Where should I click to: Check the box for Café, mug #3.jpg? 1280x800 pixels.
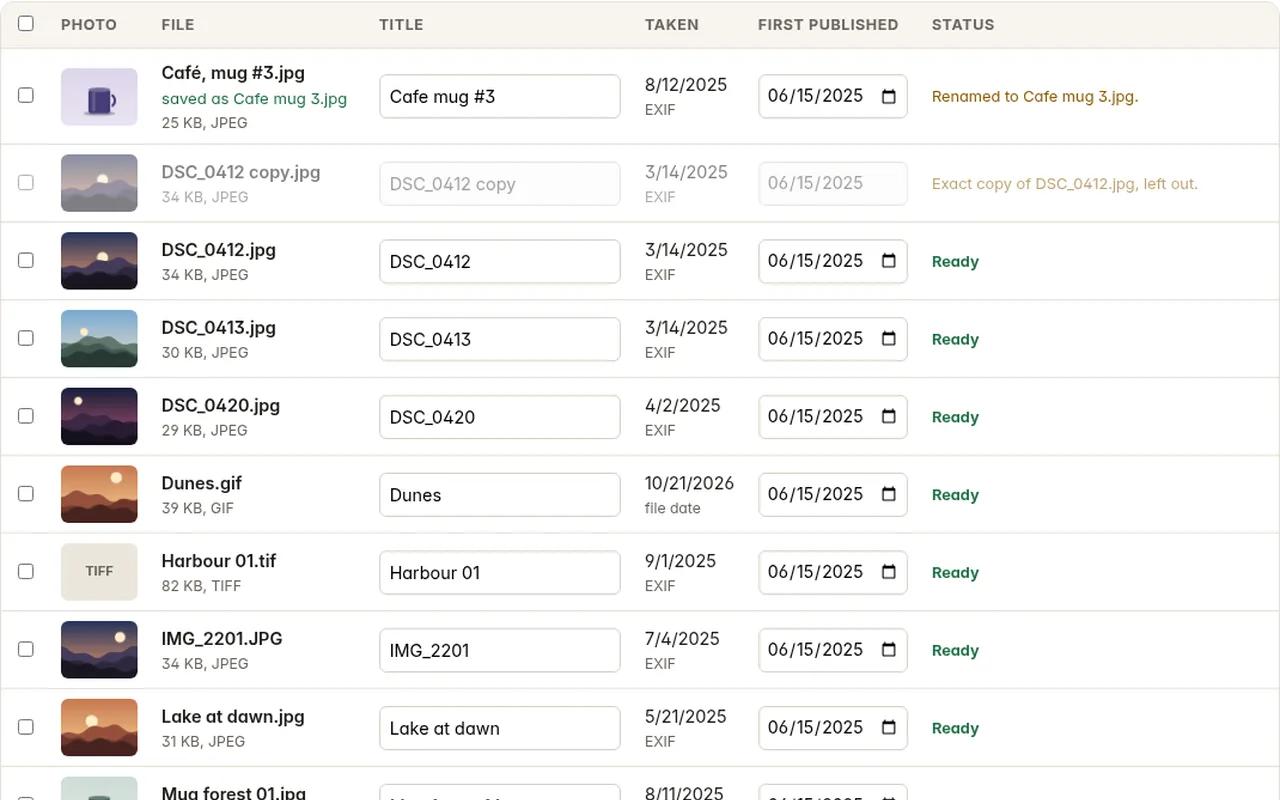pos(26,95)
